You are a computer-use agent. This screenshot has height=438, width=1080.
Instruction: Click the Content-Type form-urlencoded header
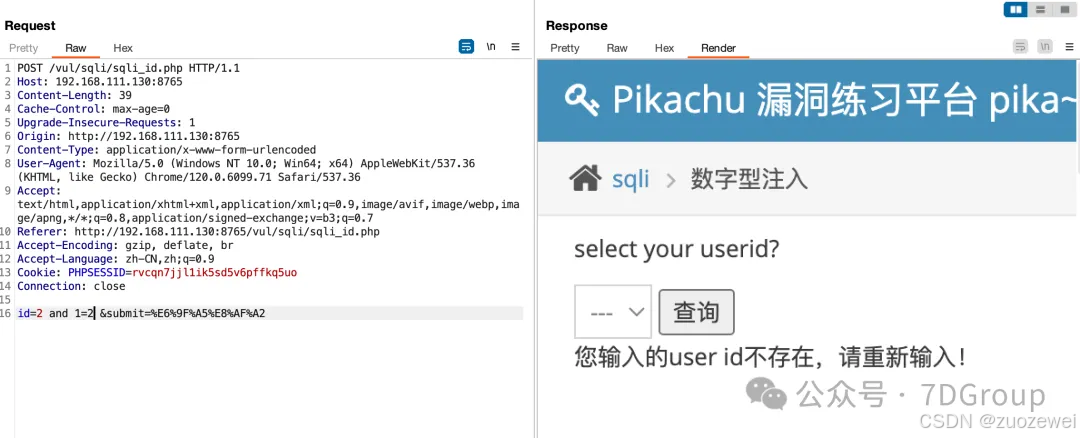pyautogui.click(x=167, y=149)
